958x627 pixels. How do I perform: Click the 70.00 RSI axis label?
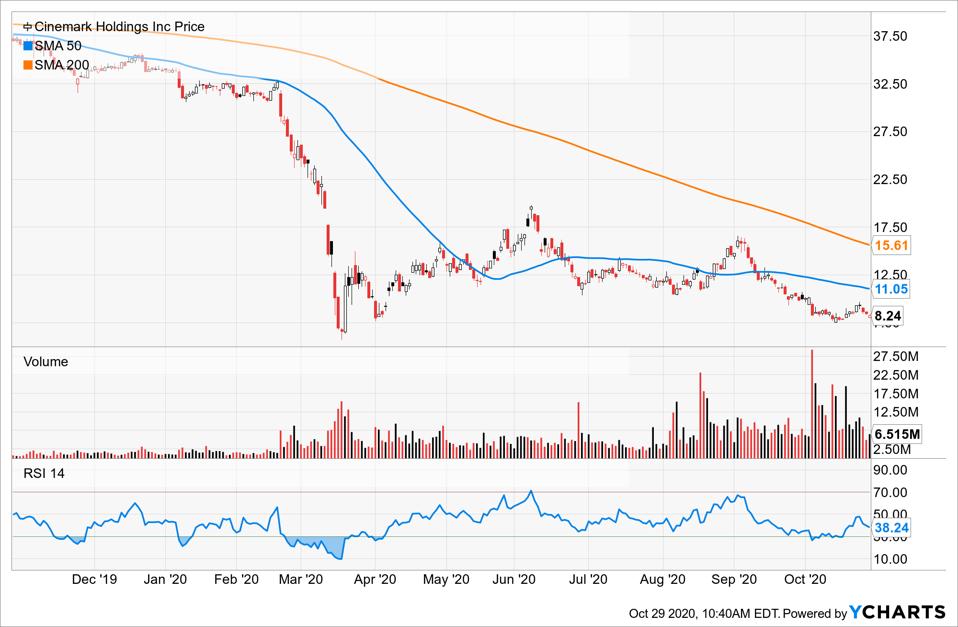pos(890,492)
